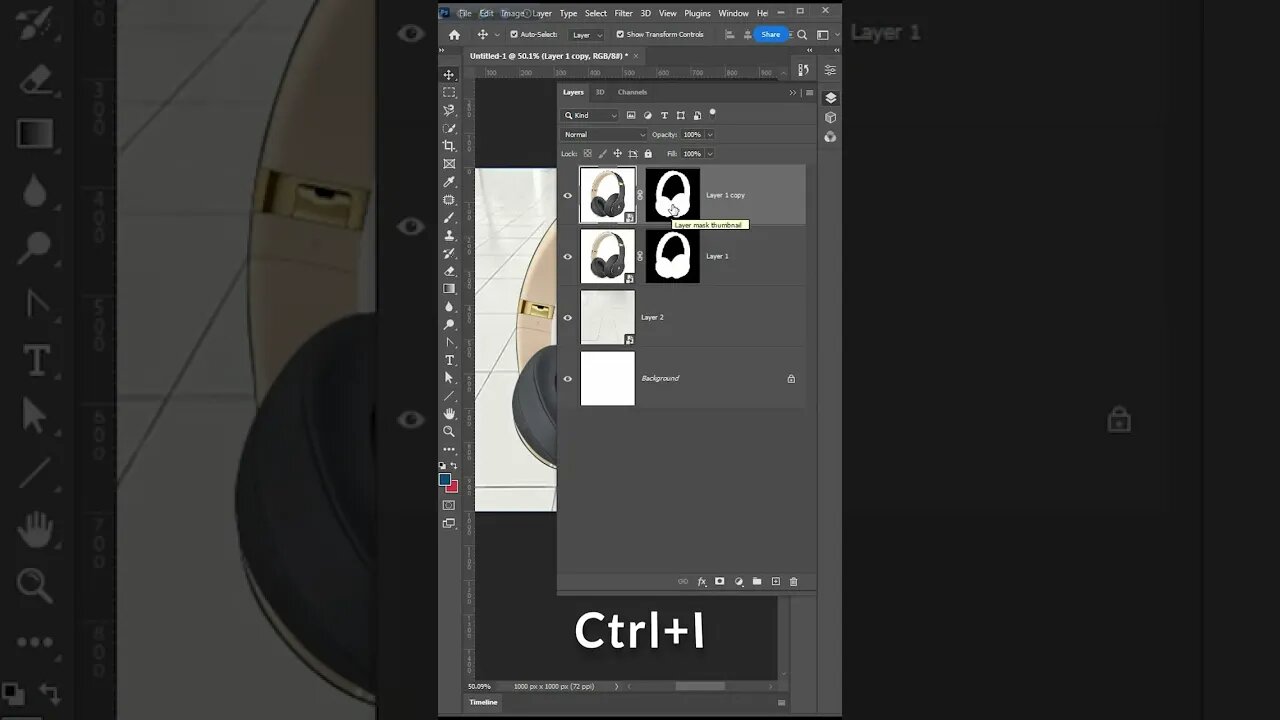Image resolution: width=1280 pixels, height=720 pixels.
Task: Open the Timeline panel tab
Action: 483,702
